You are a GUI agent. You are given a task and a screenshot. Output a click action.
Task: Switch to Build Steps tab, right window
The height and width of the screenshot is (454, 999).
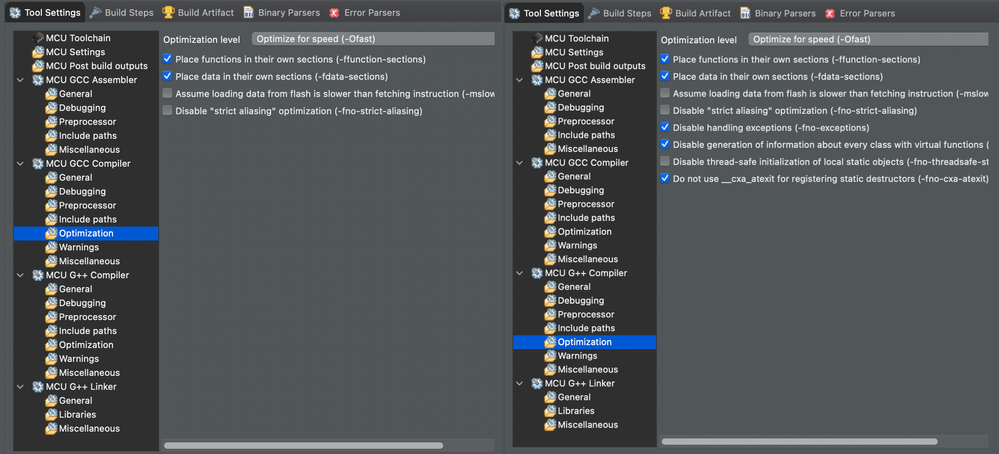[619, 13]
